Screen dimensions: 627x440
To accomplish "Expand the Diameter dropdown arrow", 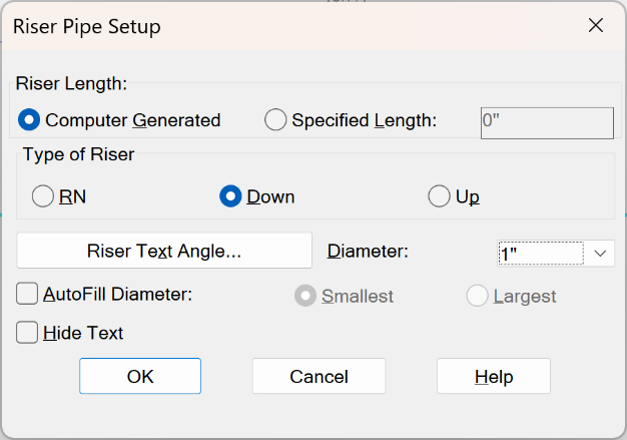I will tap(600, 253).
